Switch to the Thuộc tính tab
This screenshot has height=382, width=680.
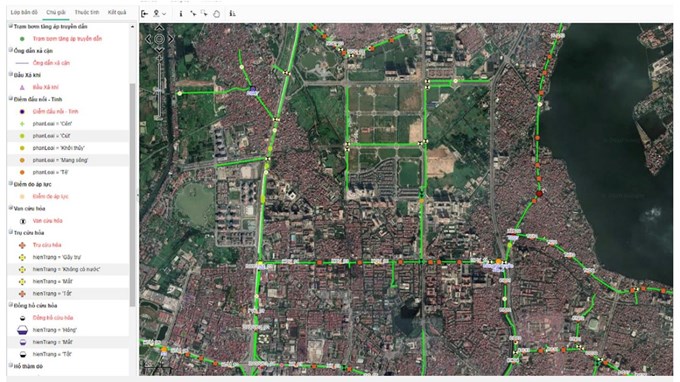pos(87,13)
